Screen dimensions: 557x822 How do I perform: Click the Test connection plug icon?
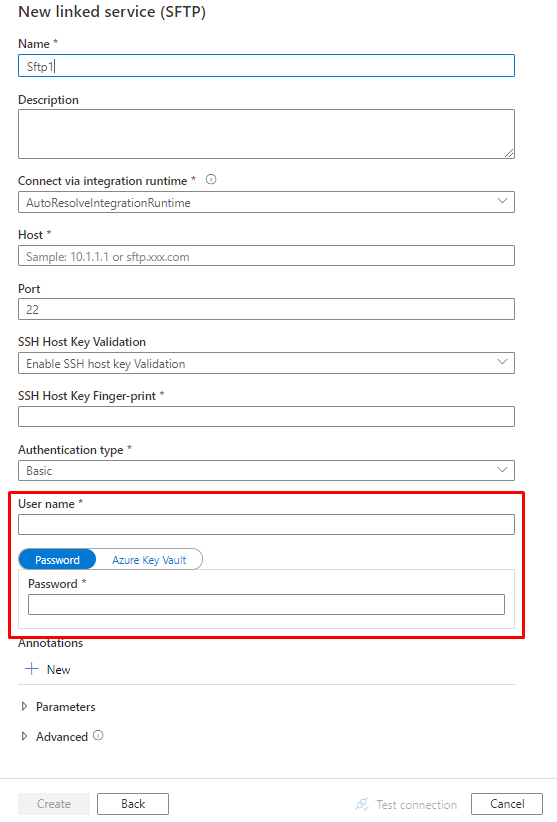pos(362,804)
